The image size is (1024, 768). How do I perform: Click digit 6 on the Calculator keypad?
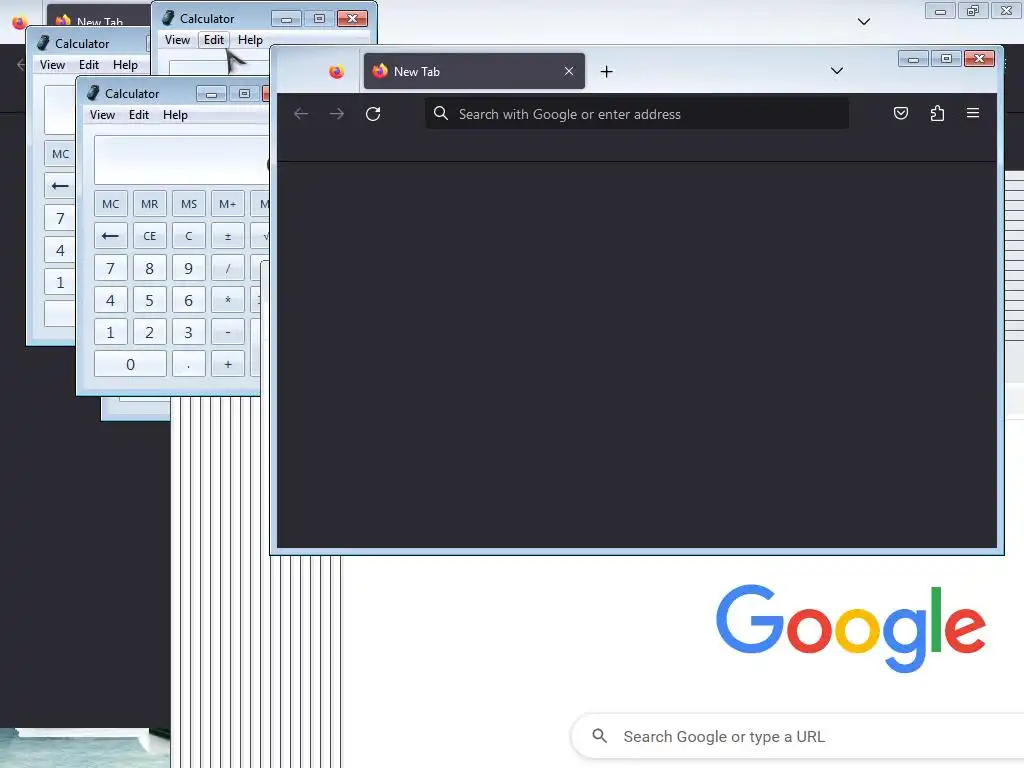pyautogui.click(x=189, y=300)
